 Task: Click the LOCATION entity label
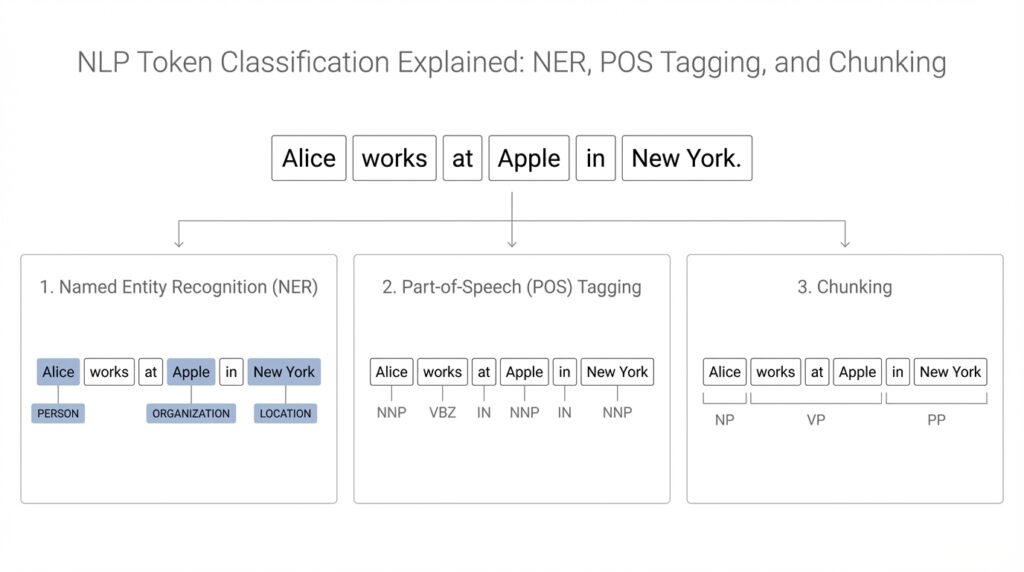[x=285, y=413]
